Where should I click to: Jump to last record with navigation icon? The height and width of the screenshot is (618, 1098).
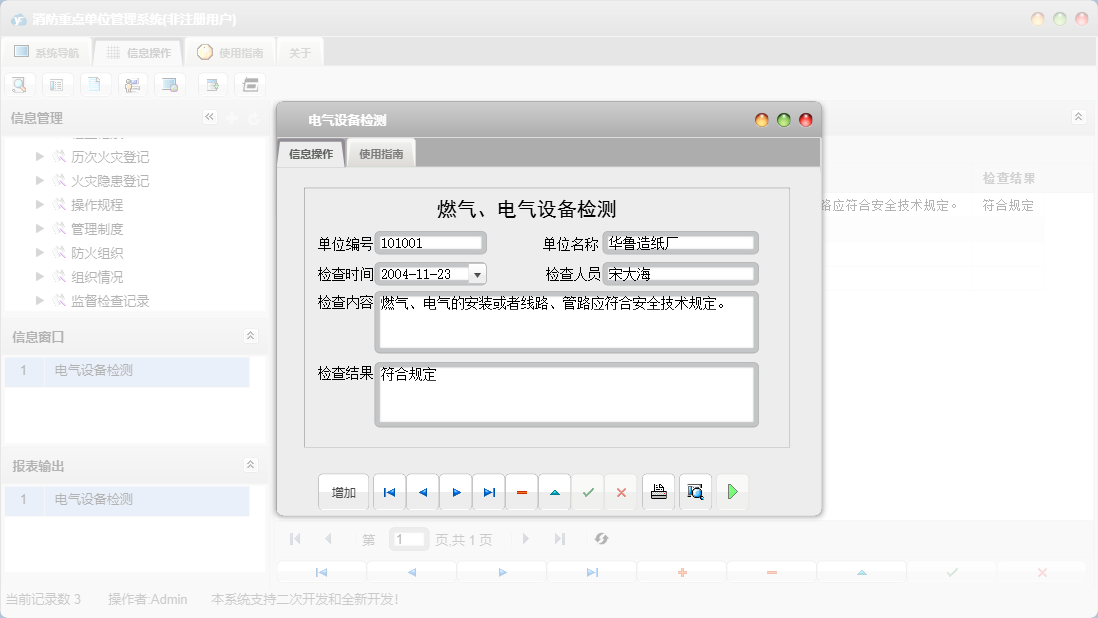tap(488, 491)
